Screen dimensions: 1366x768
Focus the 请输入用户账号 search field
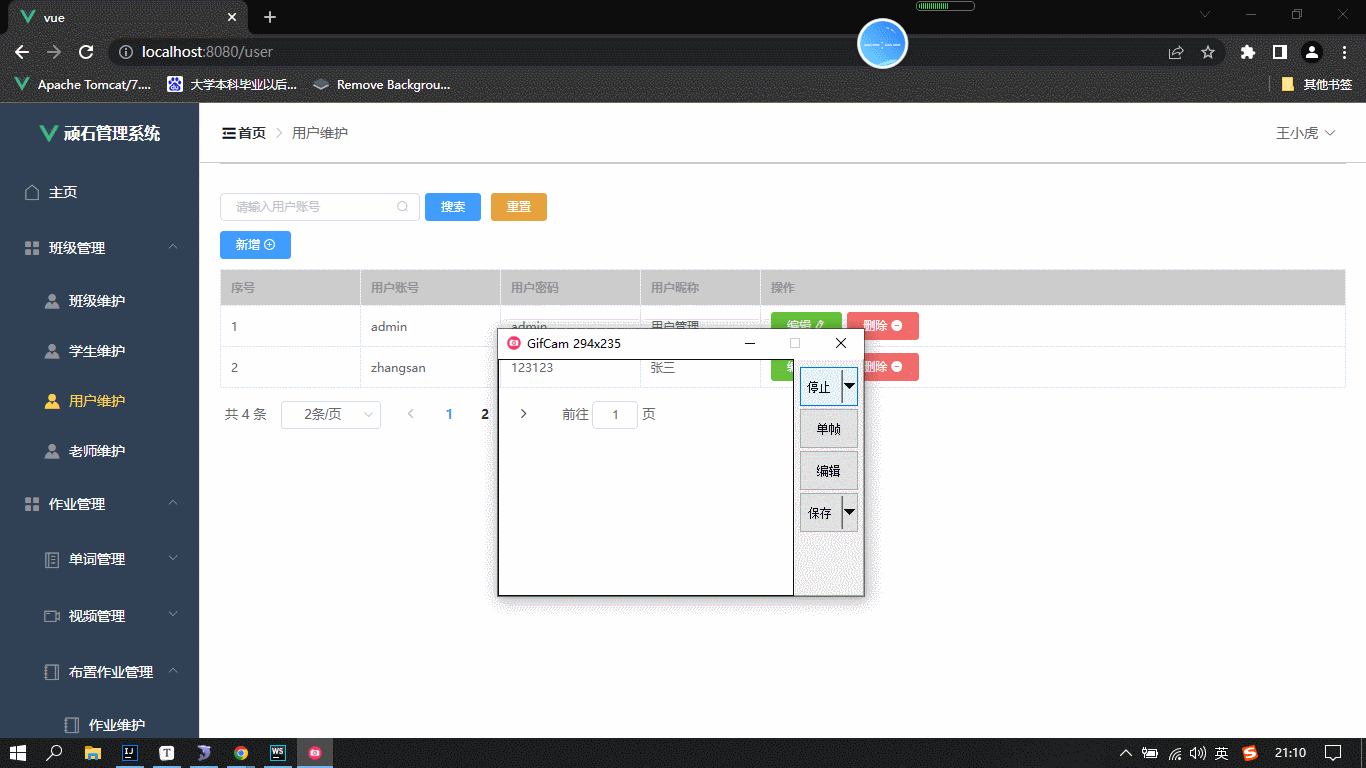point(320,207)
